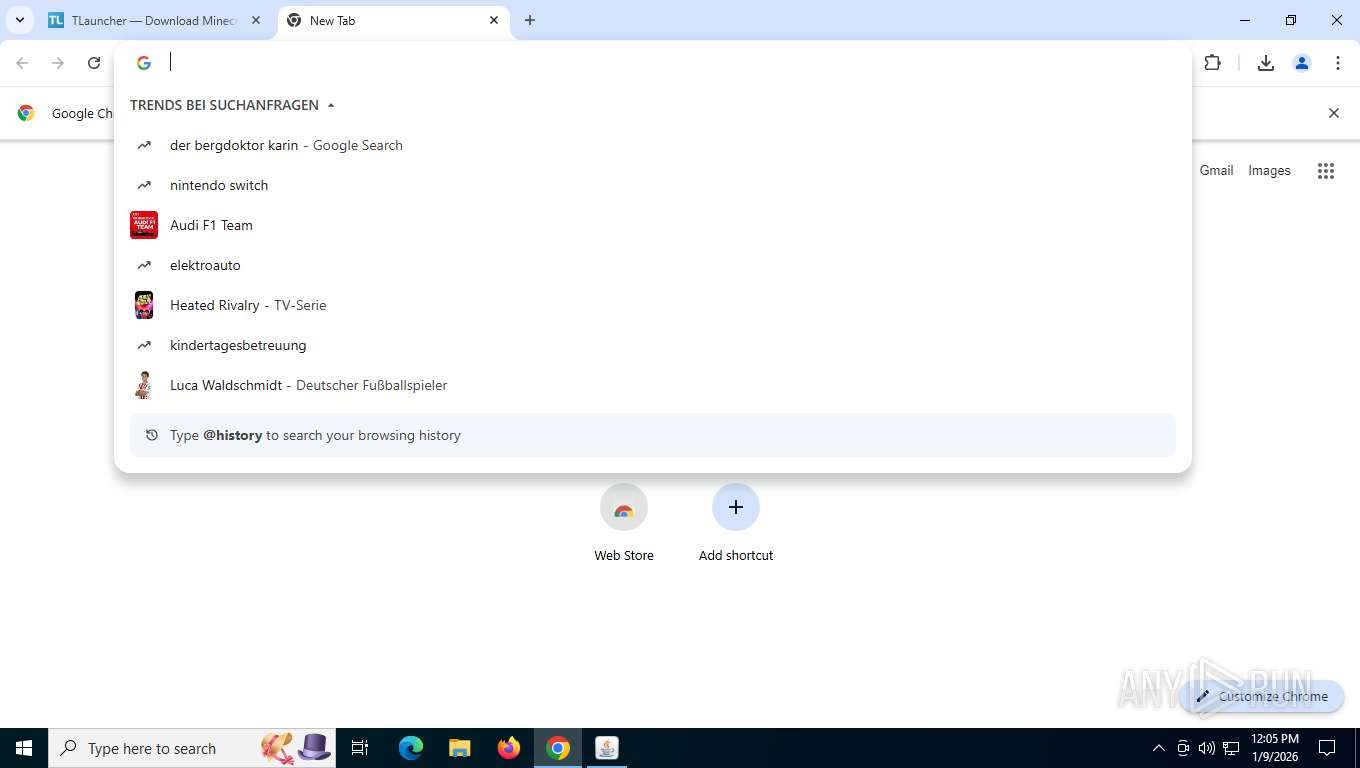Reload the page
The image size is (1360, 768).
(94, 63)
